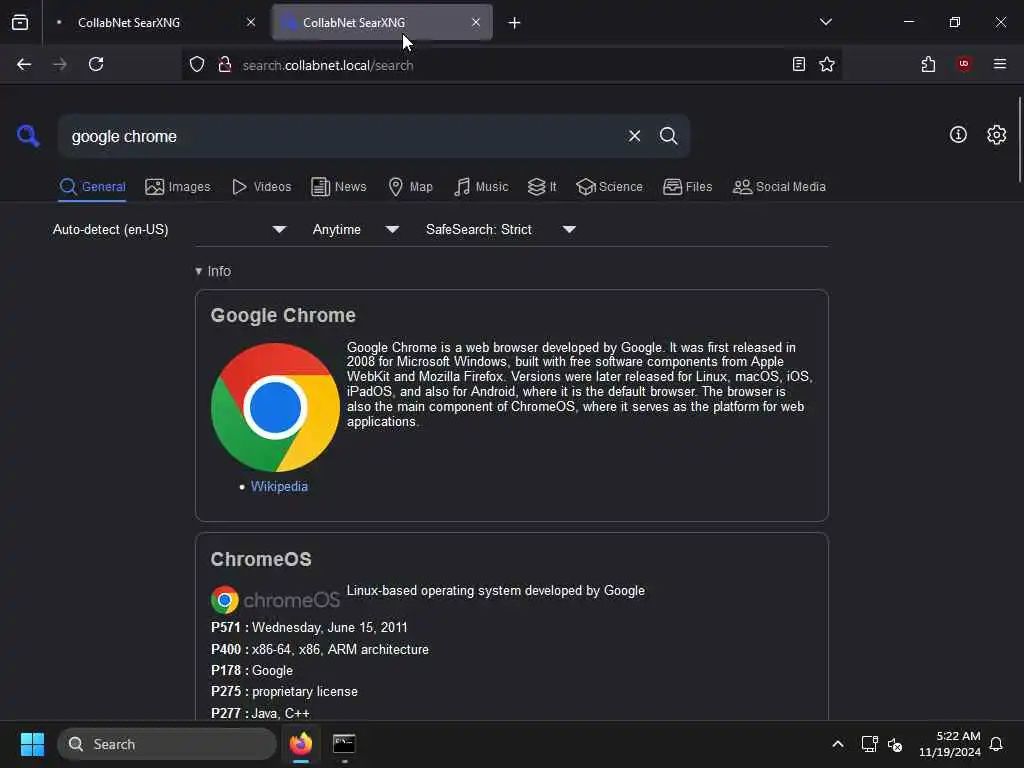Viewport: 1024px width, 768px height.
Task: Open tracking protection shield icon
Action: click(x=197, y=65)
